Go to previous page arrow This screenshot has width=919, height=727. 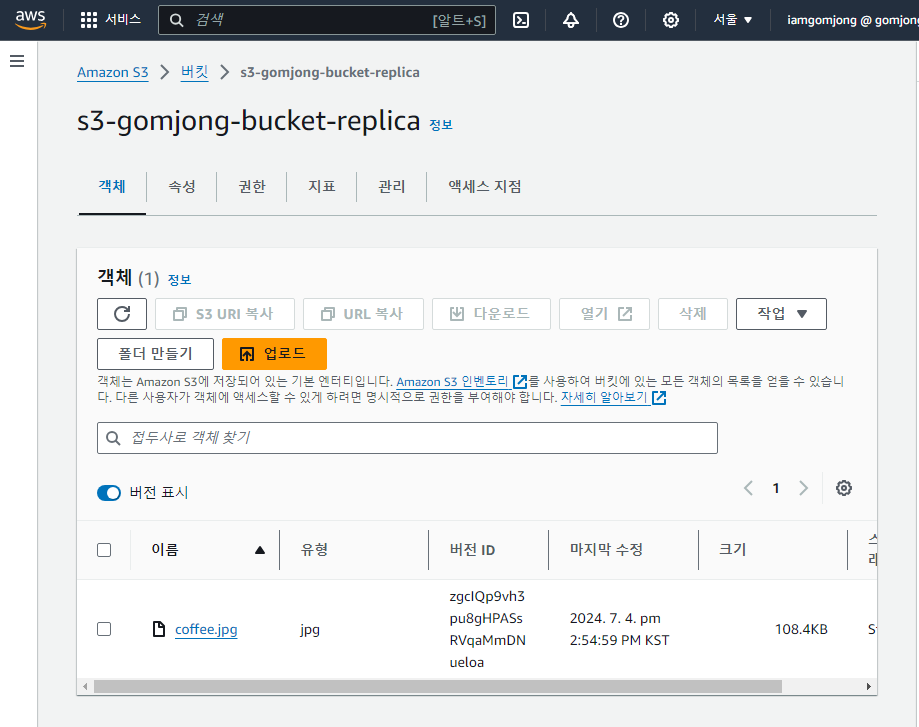pyautogui.click(x=748, y=488)
